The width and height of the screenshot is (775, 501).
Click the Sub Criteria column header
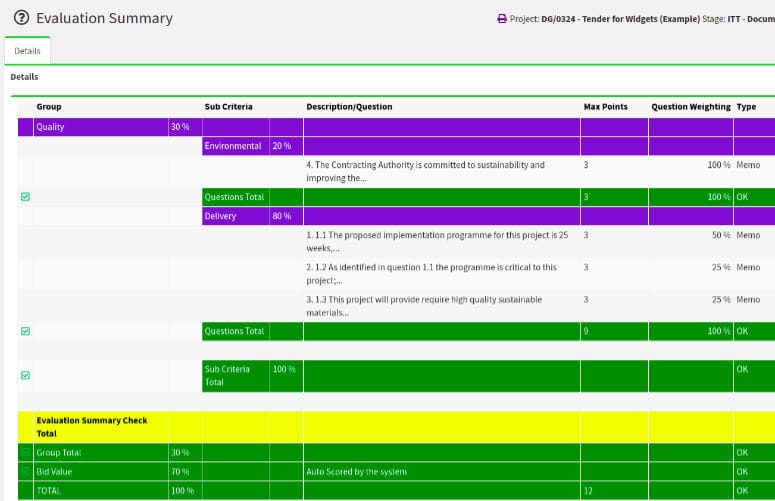(x=228, y=107)
